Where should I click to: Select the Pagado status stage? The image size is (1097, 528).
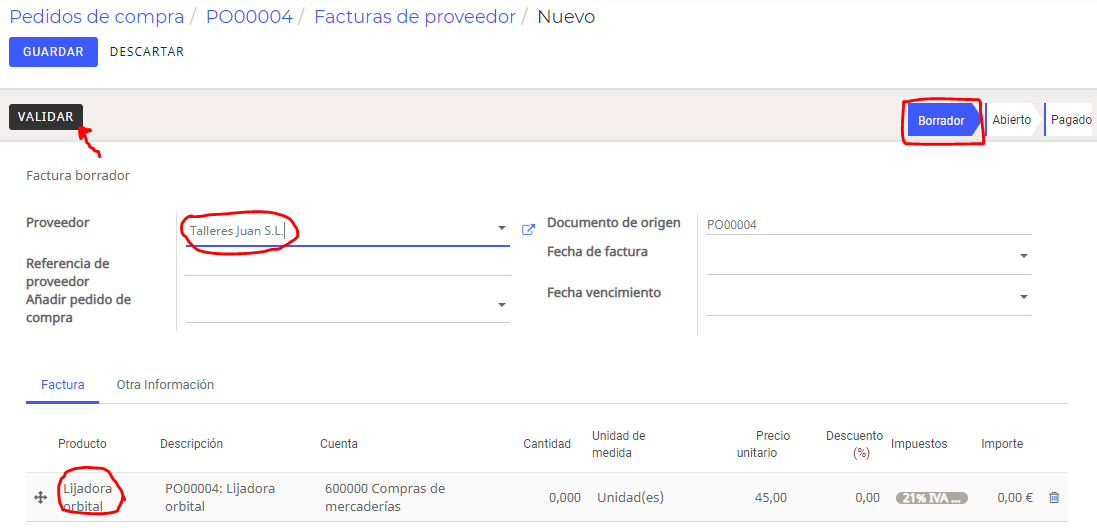(x=1070, y=120)
